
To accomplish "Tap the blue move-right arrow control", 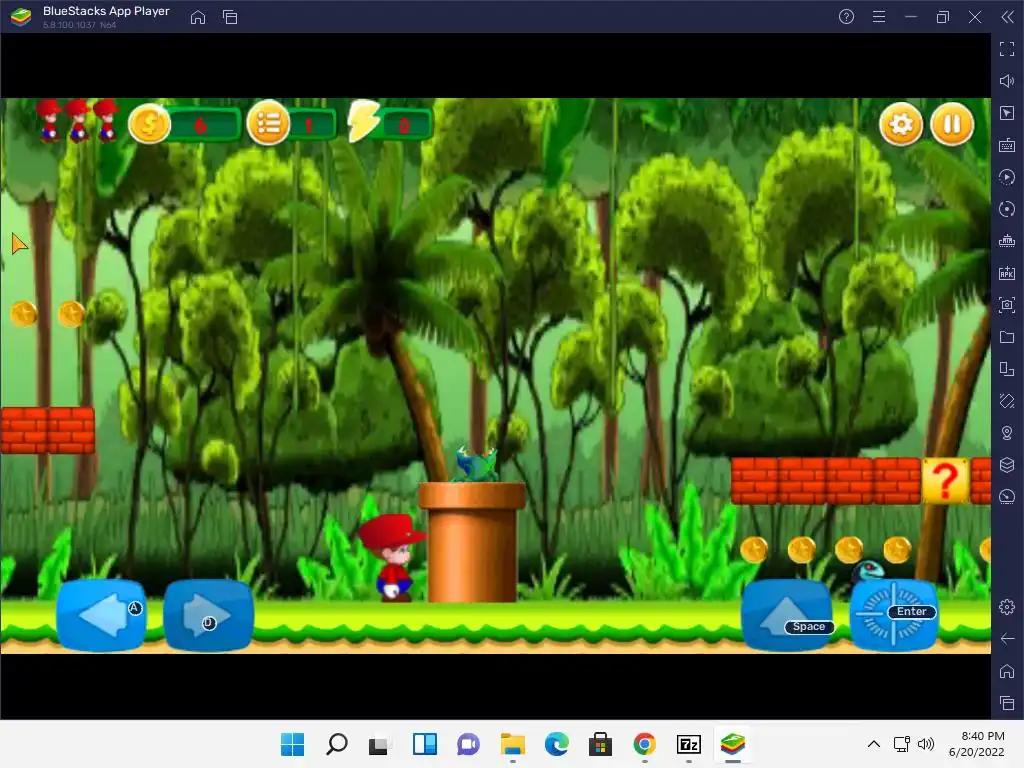I will pos(208,615).
